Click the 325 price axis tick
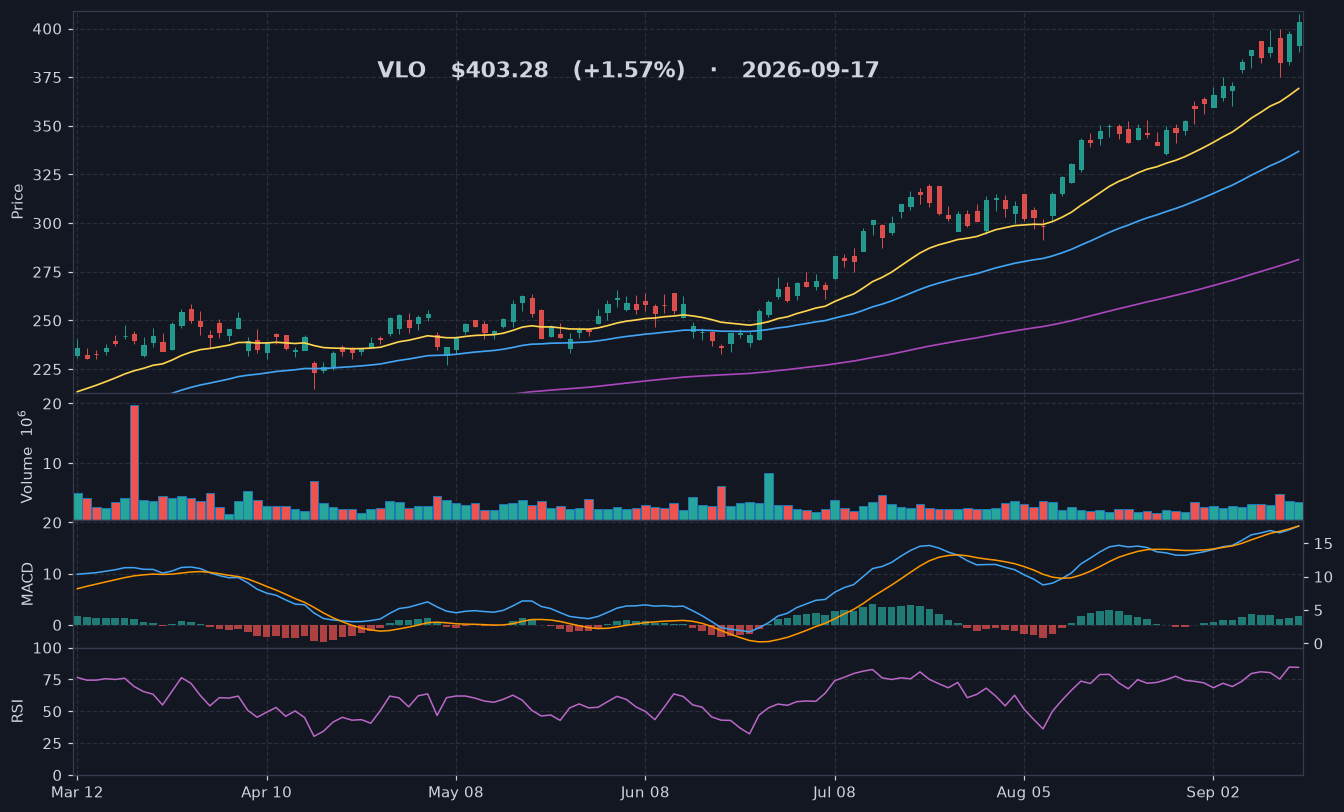 click(49, 175)
